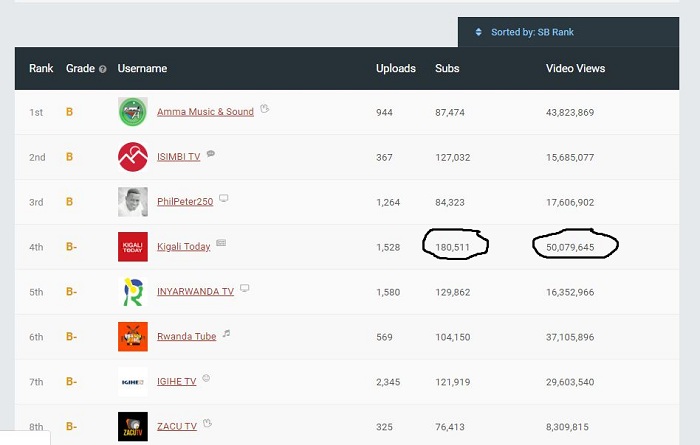700x445 pixels.
Task: Click the ZACU TV black logo thumbnail
Action: pyautogui.click(x=133, y=427)
